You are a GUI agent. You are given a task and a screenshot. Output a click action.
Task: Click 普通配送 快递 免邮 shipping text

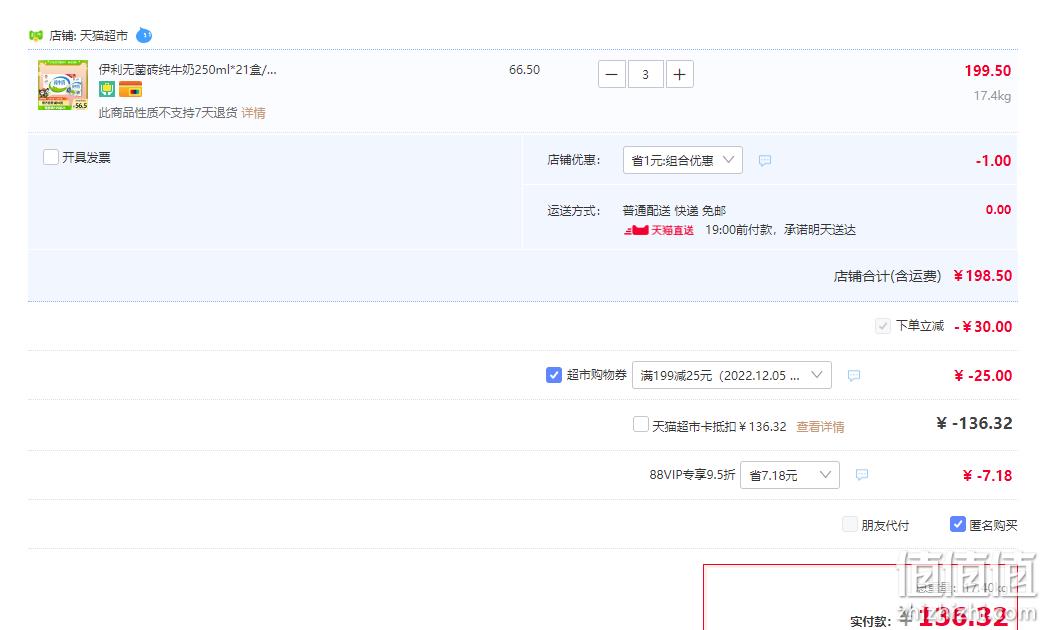674,211
